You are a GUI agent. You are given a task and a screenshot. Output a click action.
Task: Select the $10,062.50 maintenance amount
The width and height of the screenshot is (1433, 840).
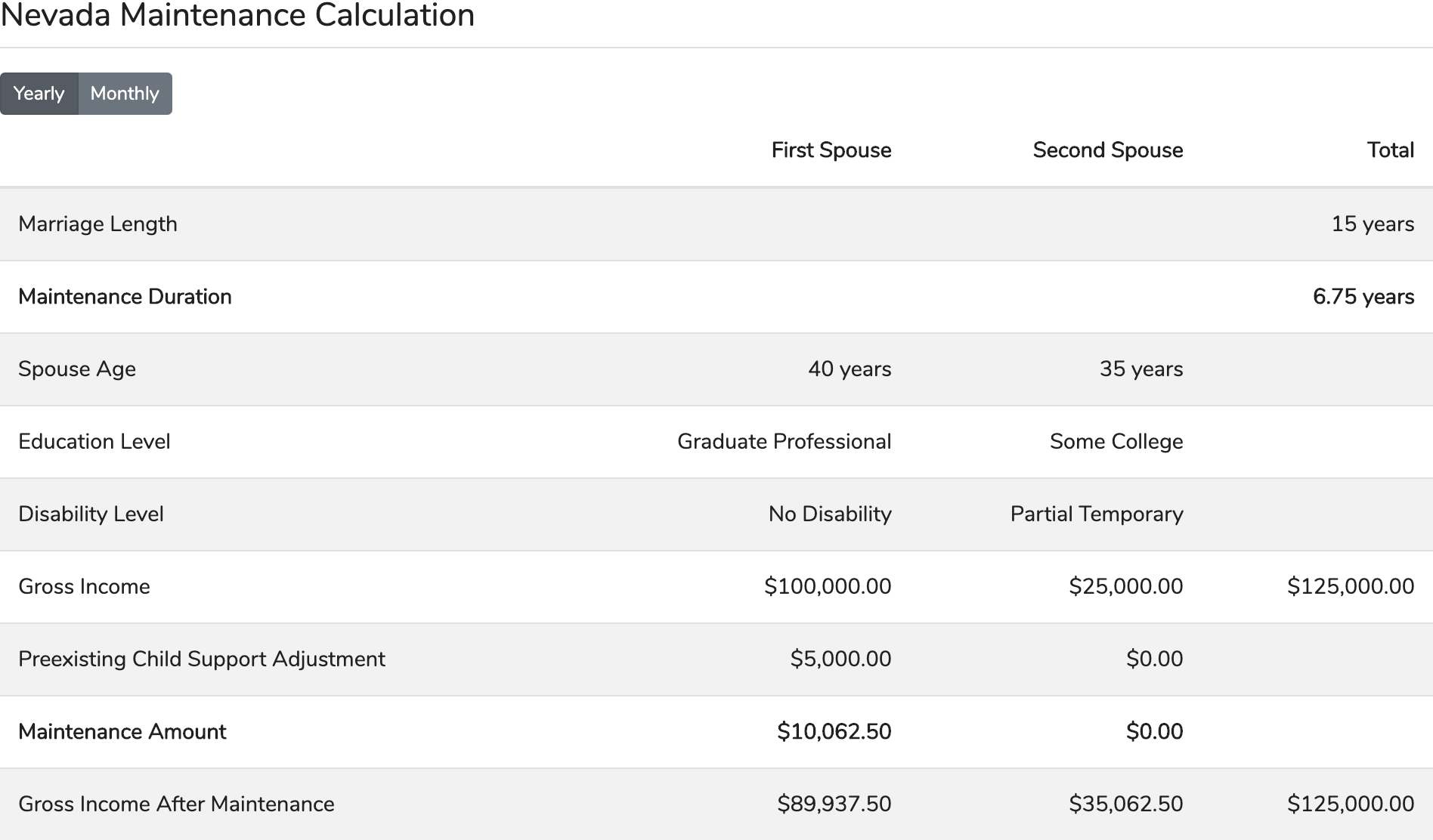(834, 732)
